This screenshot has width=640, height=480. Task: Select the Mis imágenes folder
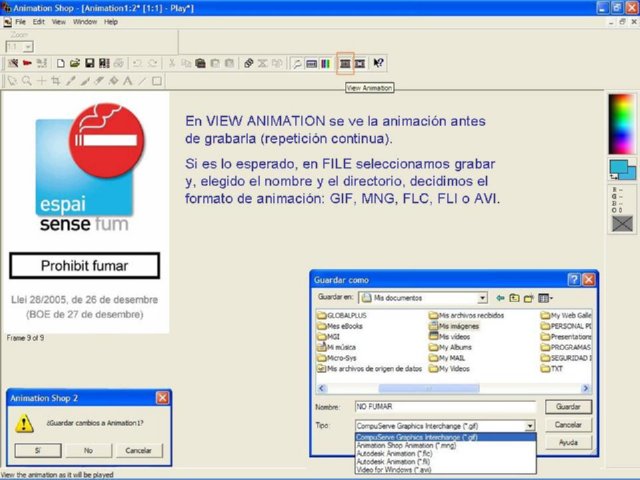coord(453,326)
